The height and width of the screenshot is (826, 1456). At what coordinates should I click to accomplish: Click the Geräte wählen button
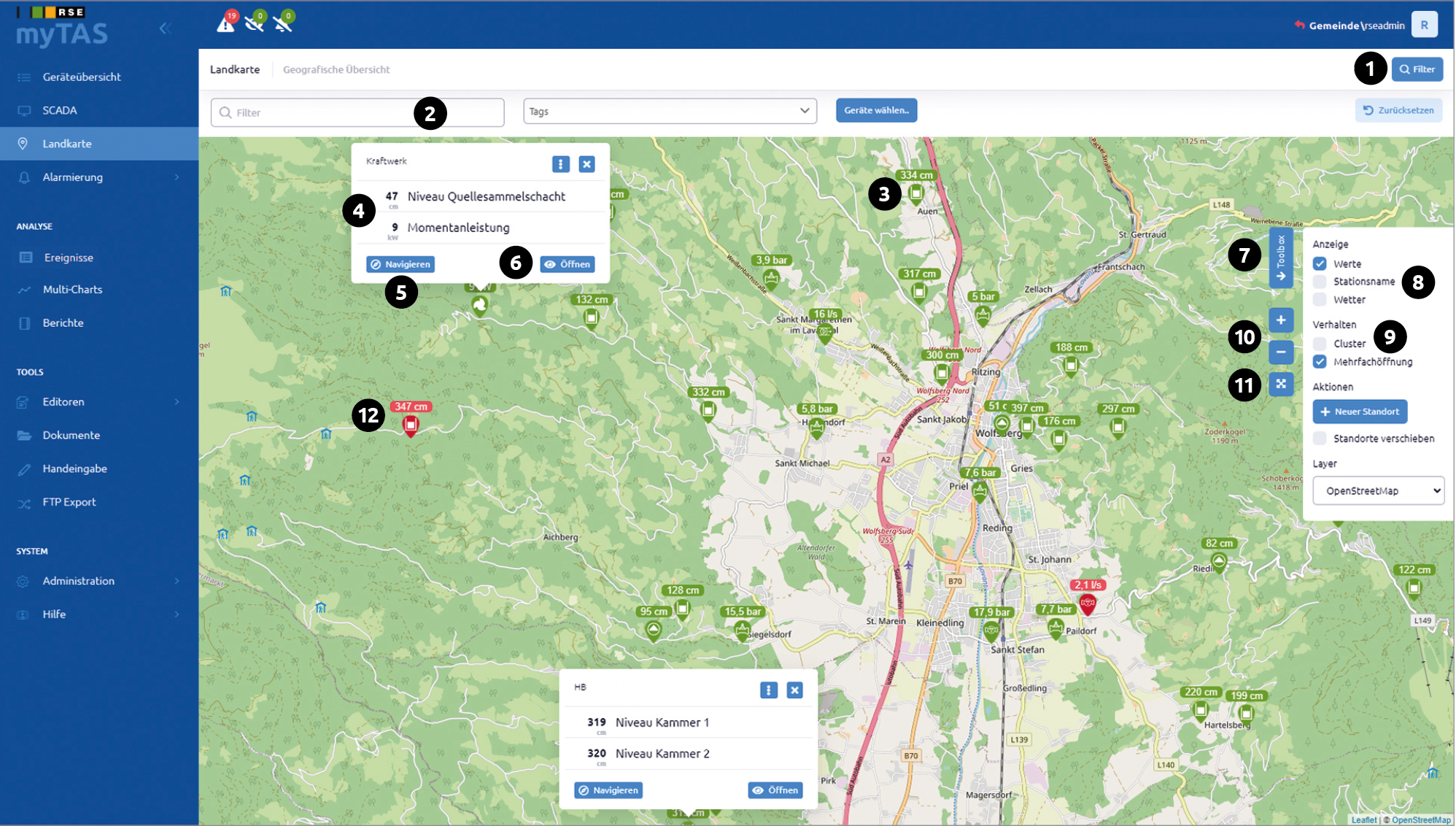pyautogui.click(x=876, y=110)
